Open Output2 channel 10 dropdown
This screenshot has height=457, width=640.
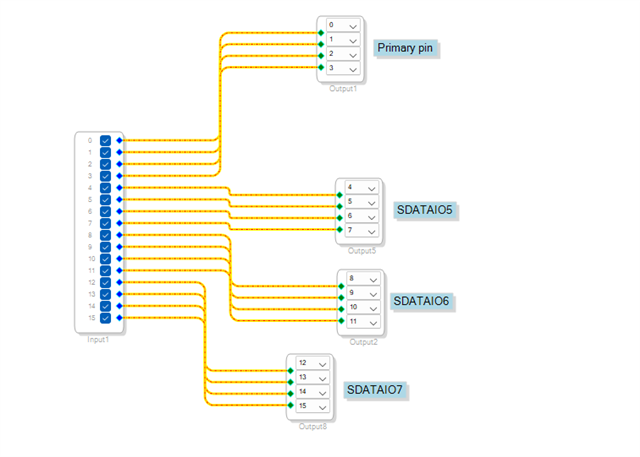[363, 307]
